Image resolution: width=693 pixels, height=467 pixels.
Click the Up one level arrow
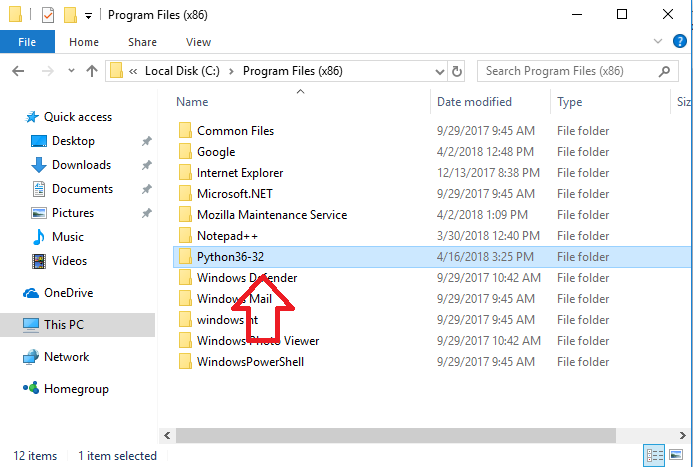coord(92,71)
